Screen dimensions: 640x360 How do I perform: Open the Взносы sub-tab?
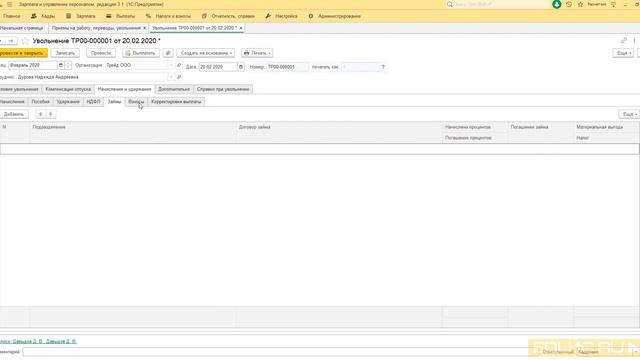(x=136, y=102)
